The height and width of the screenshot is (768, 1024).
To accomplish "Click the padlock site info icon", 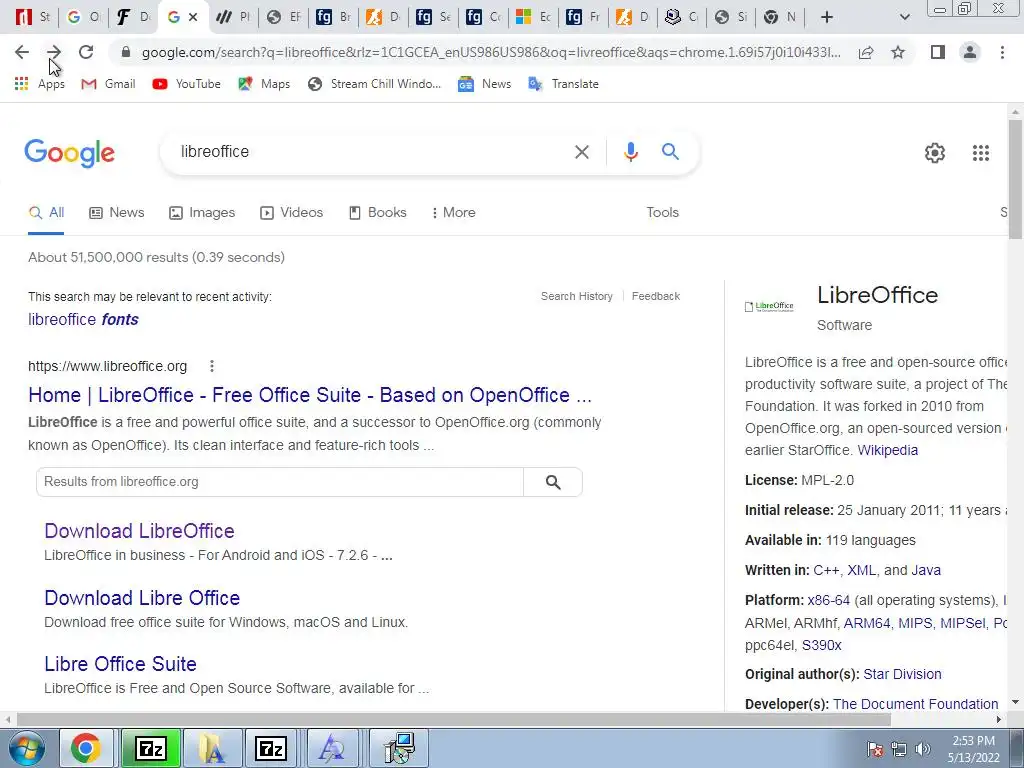I will pyautogui.click(x=126, y=52).
